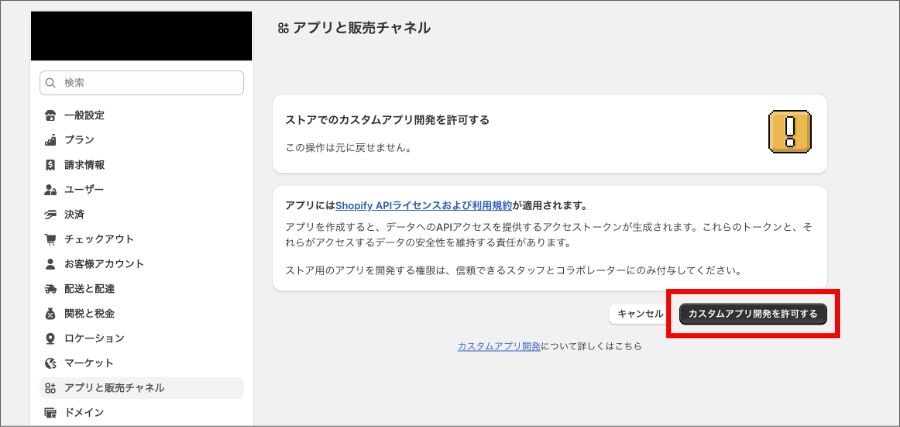Click the plan icon beside プラン
Viewport: 900px width, 427px height.
click(51, 140)
